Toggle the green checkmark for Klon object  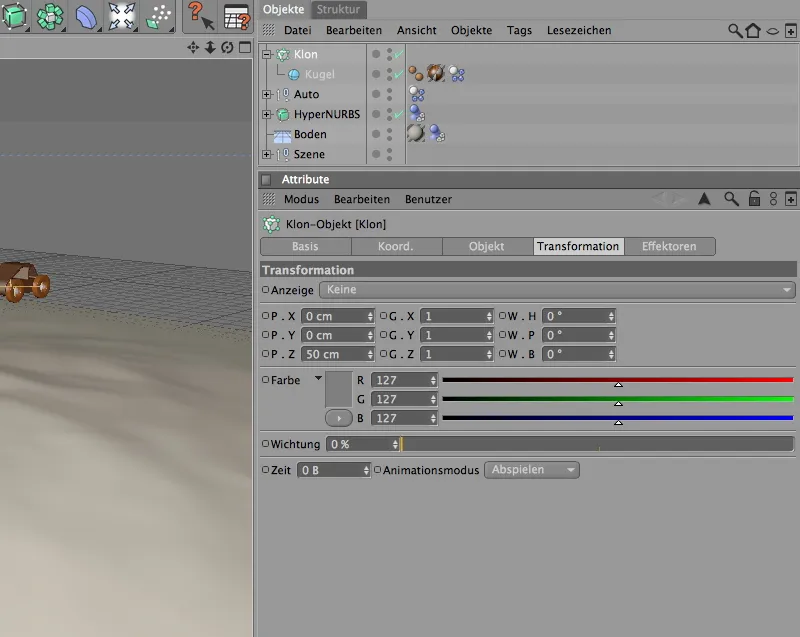click(x=398, y=54)
